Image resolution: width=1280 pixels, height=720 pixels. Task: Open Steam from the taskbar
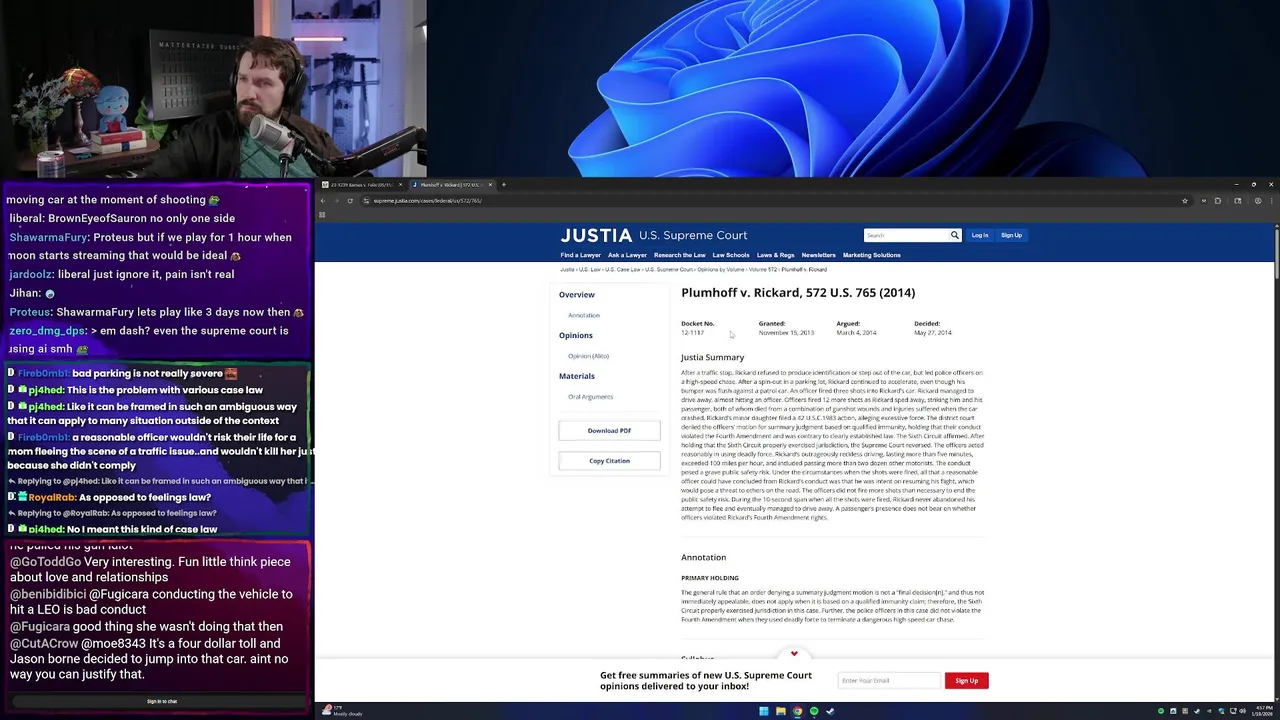pyautogui.click(x=830, y=711)
